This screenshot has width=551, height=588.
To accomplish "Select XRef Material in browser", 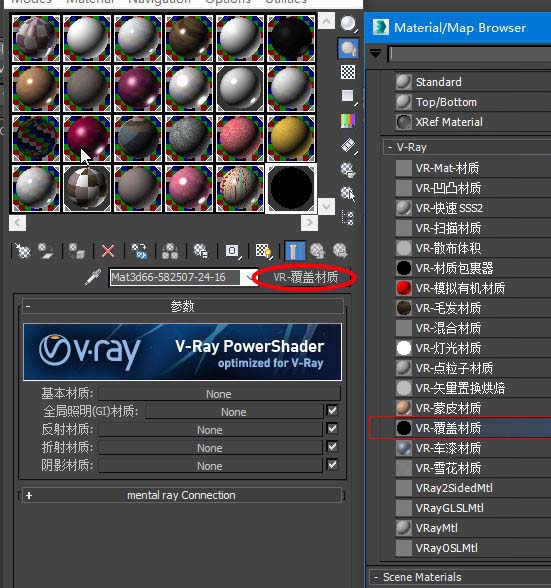I will tap(473, 122).
